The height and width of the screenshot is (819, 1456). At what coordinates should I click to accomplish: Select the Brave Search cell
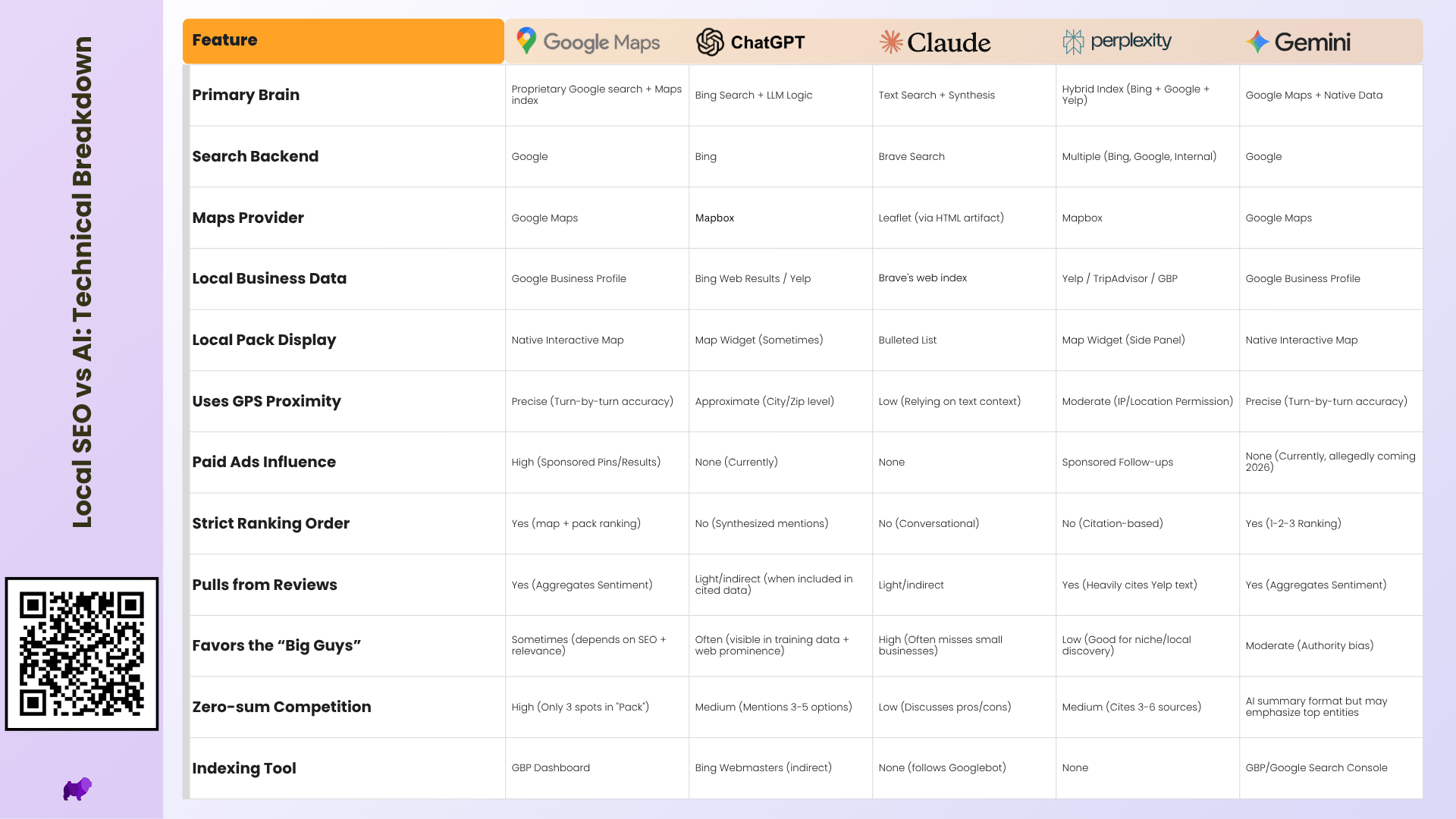coord(912,156)
